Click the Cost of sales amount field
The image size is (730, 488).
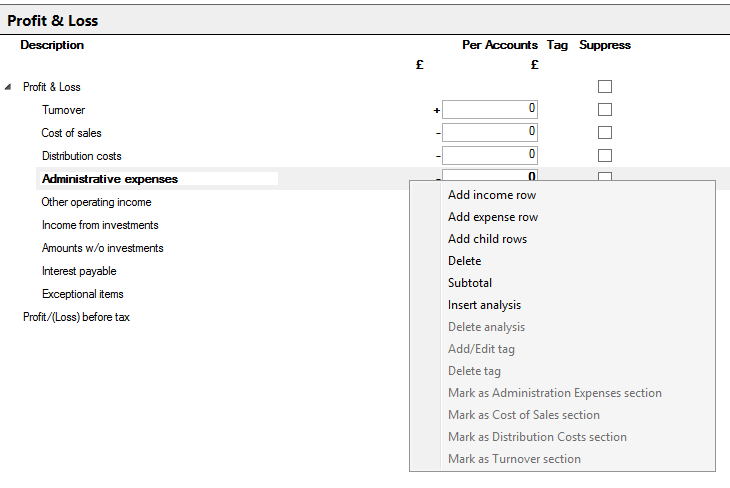(490, 132)
